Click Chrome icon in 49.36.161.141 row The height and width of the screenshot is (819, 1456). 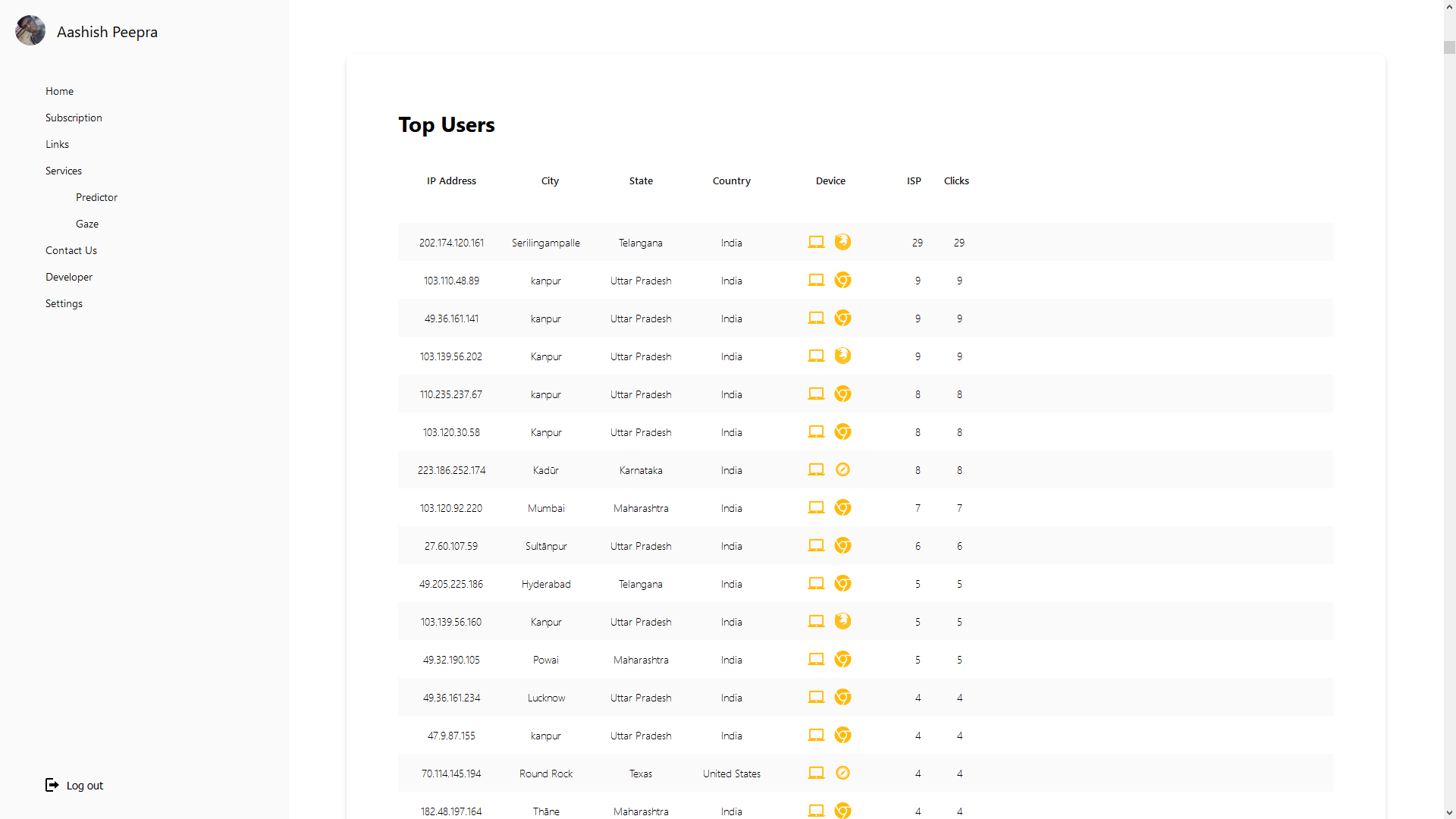(843, 318)
